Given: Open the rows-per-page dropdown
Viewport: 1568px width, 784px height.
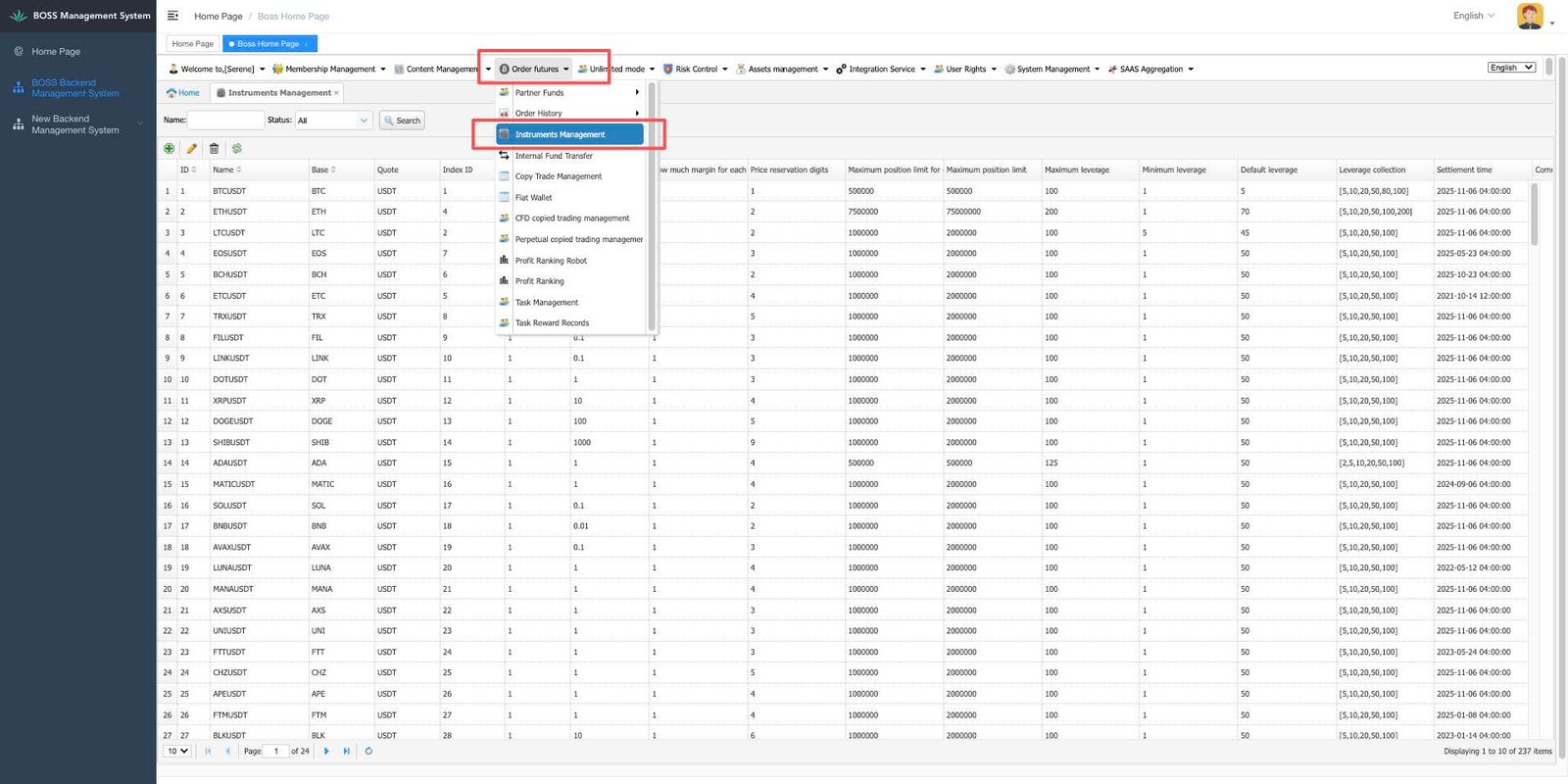Looking at the screenshot, I should 177,752.
